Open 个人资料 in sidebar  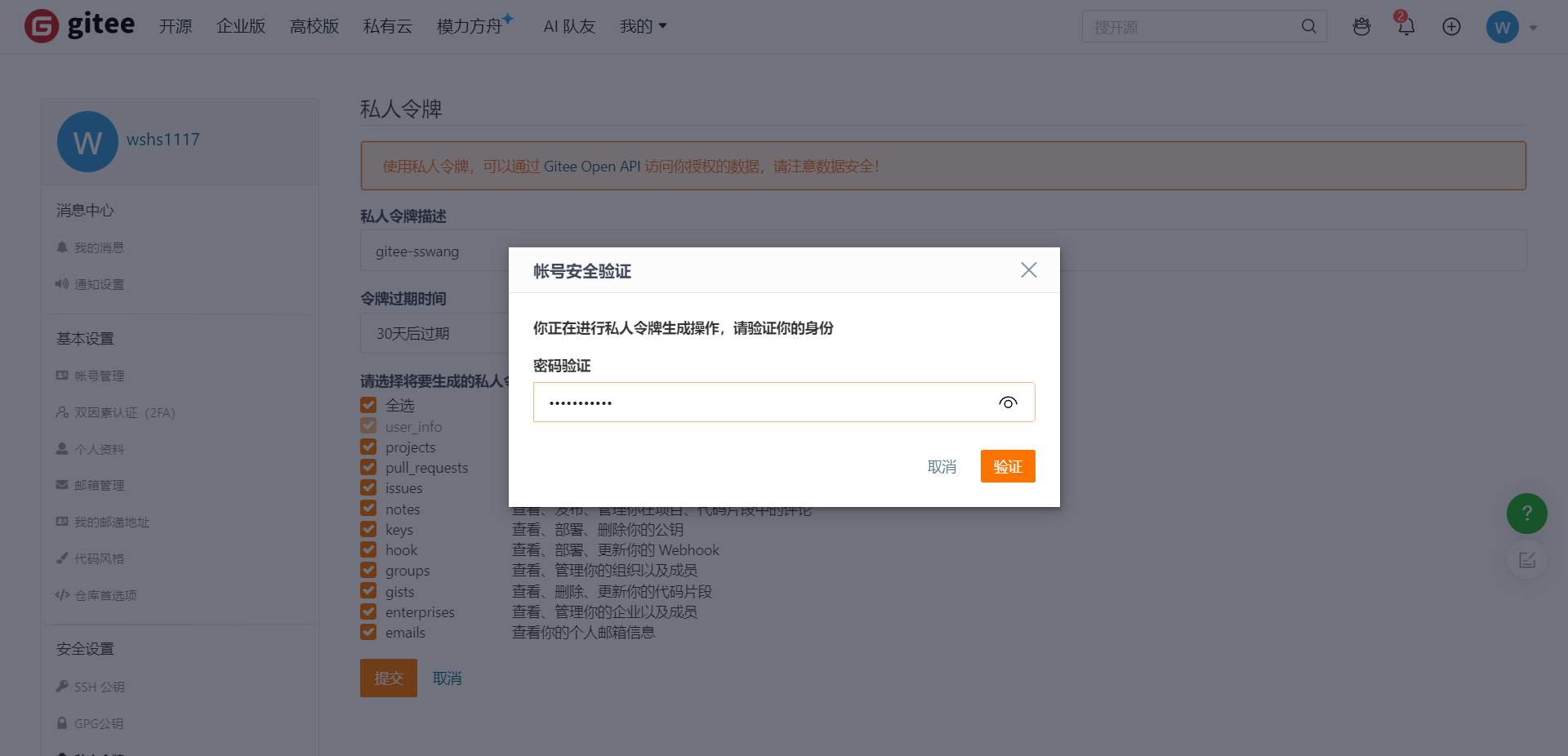tap(90, 449)
